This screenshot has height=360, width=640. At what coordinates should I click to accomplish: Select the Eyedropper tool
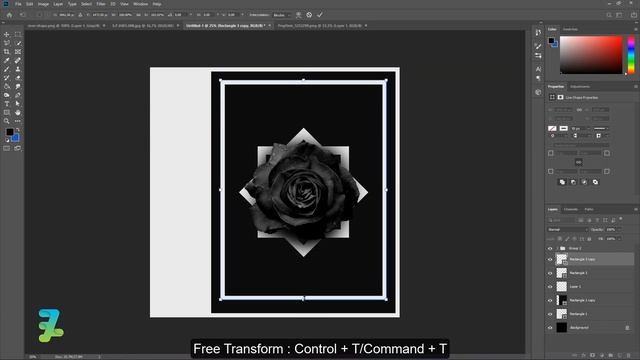click(x=7, y=60)
